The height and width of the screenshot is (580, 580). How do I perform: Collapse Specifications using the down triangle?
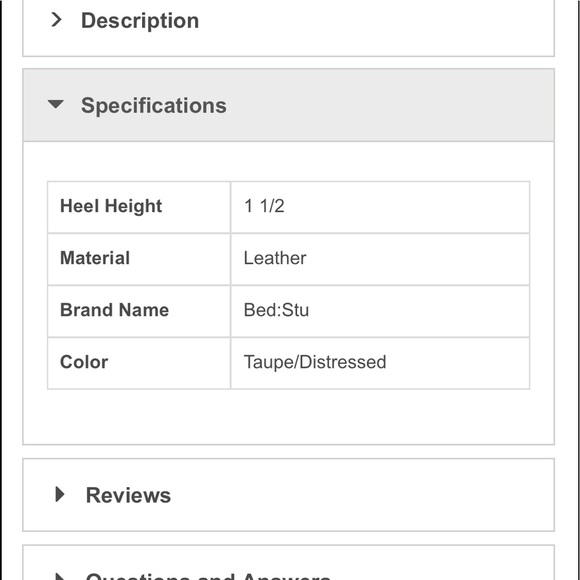(56, 104)
